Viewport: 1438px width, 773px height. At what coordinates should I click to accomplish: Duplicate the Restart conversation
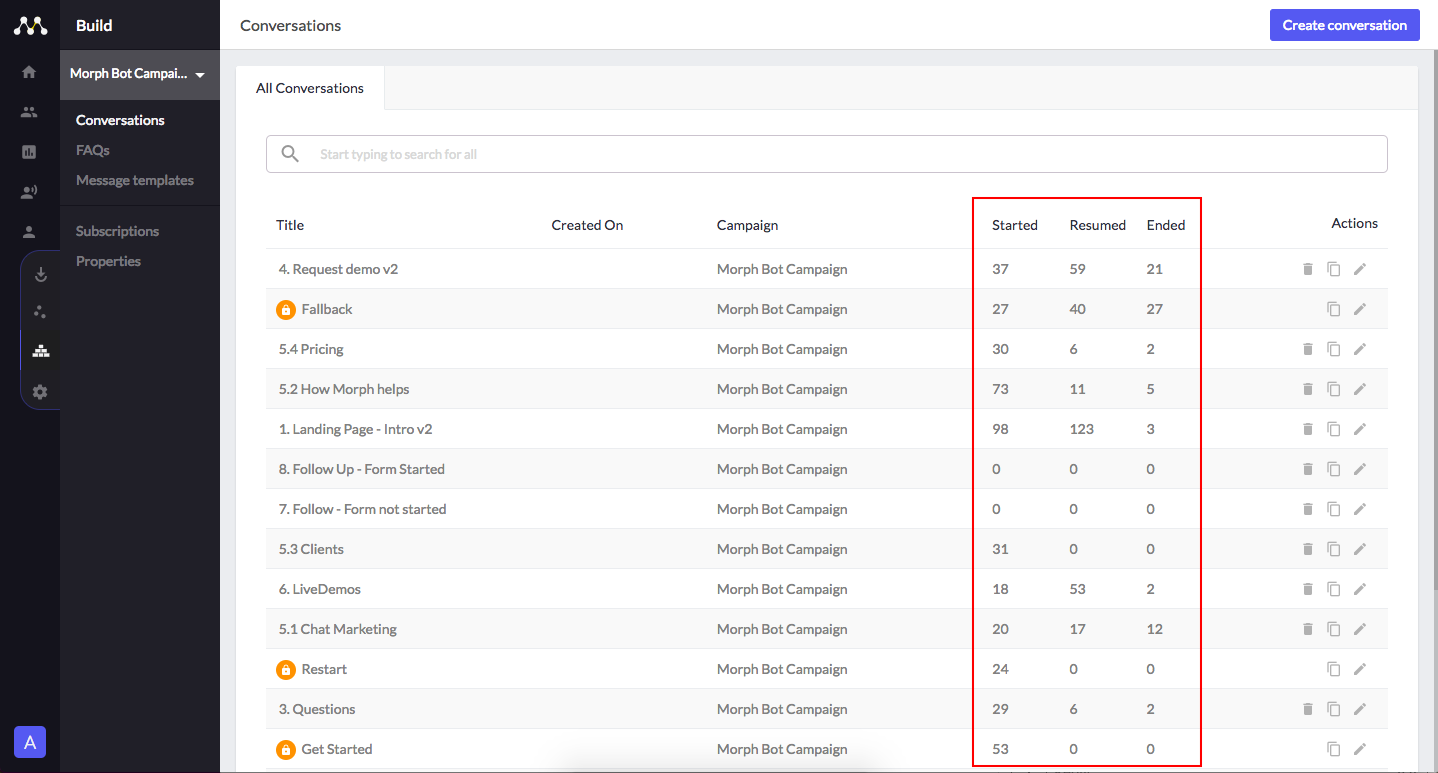1333,669
